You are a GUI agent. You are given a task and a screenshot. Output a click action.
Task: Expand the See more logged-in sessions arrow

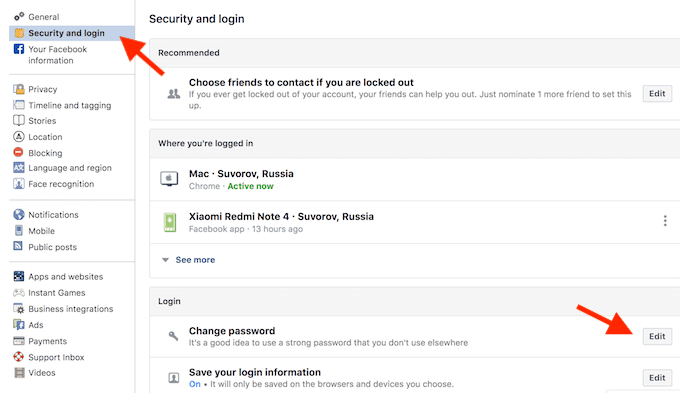tap(165, 260)
